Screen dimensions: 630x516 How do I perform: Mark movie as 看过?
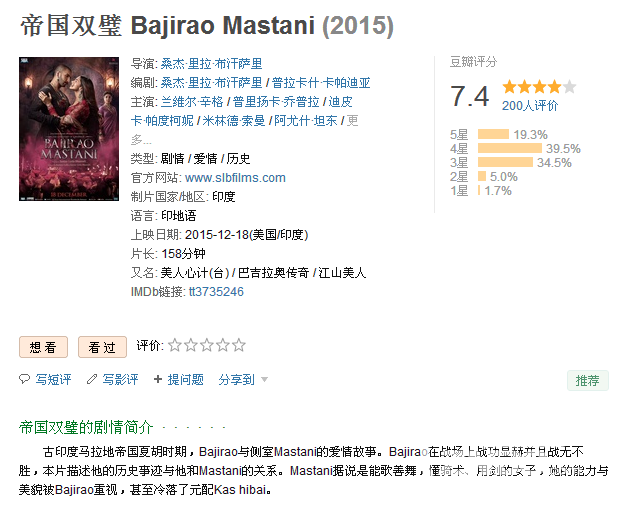(102, 347)
